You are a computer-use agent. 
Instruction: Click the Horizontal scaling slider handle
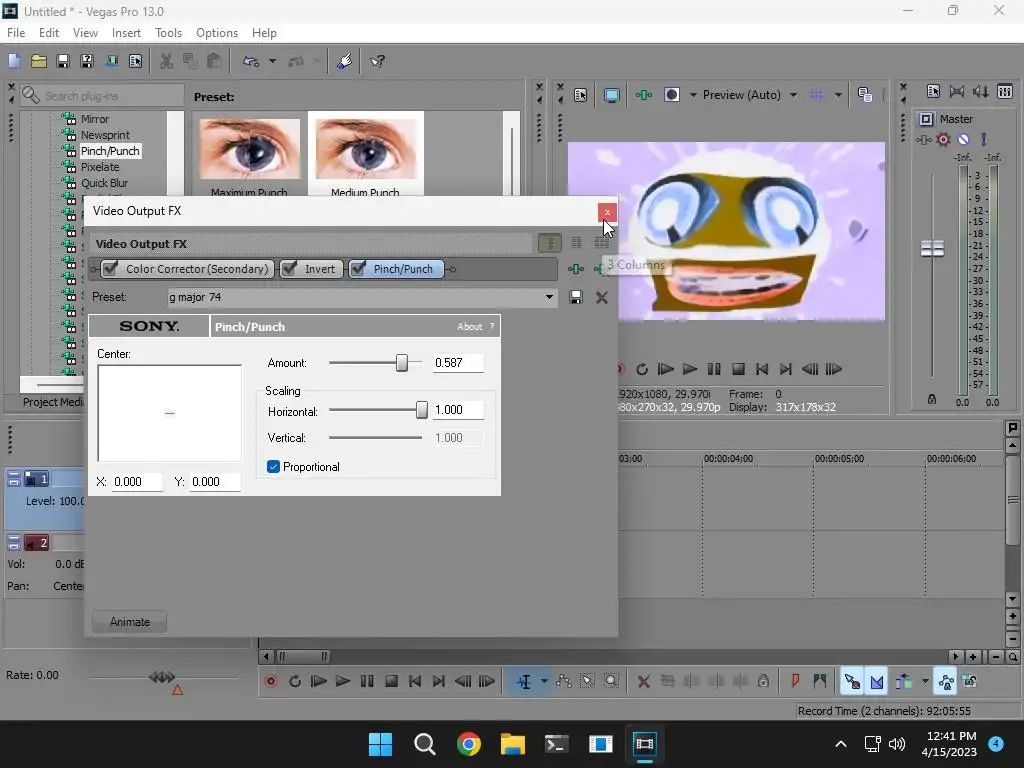point(422,410)
